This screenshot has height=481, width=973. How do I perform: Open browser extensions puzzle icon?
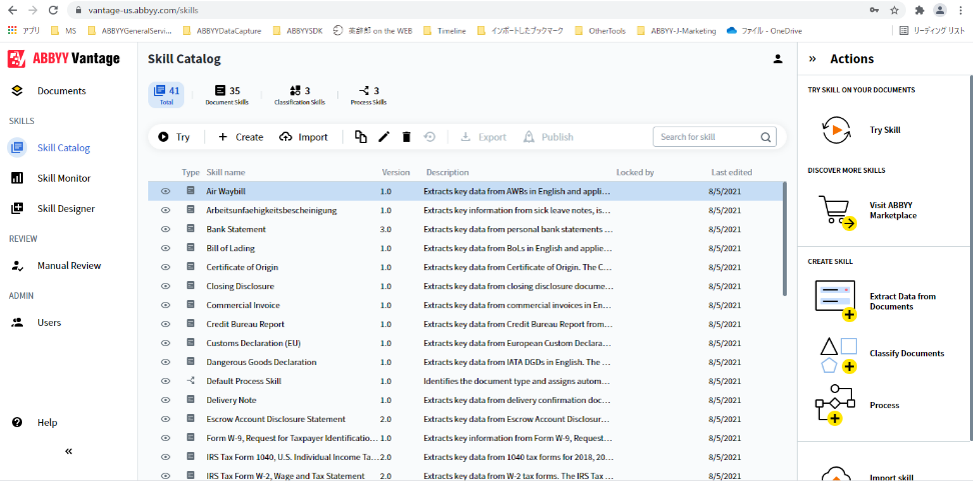[x=920, y=10]
